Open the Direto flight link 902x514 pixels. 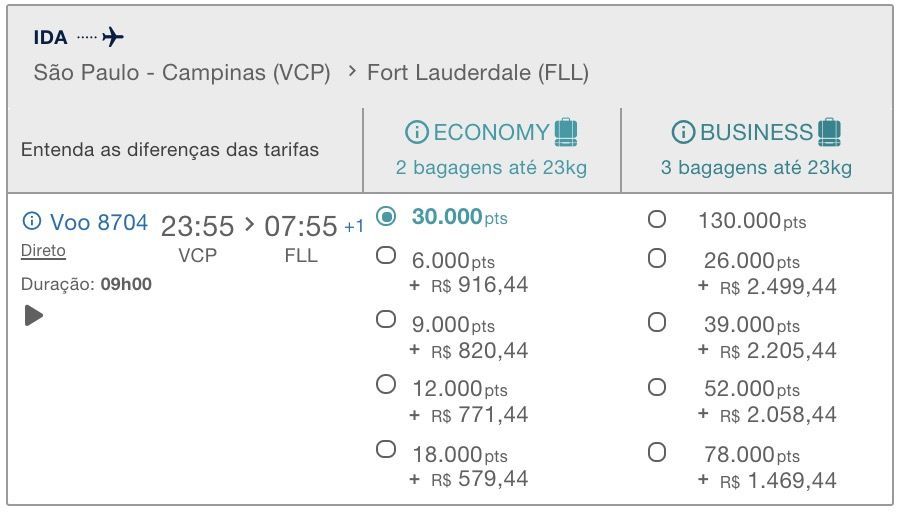pos(43,250)
